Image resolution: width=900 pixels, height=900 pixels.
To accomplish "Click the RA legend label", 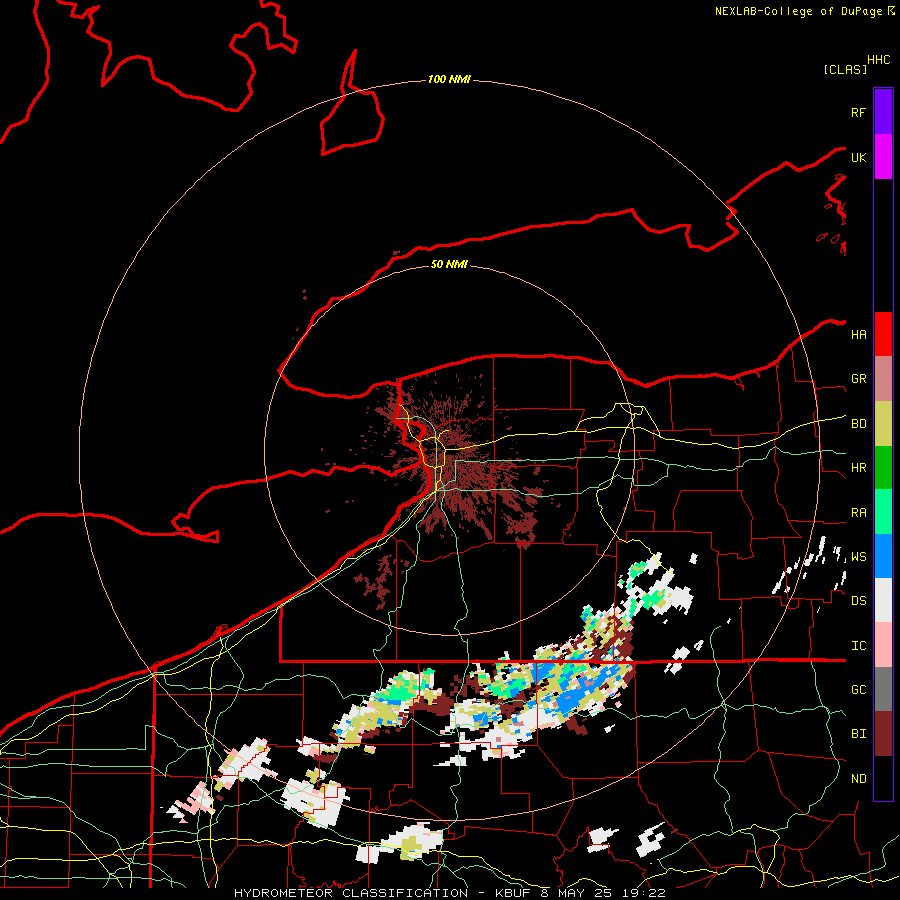I will (x=858, y=513).
